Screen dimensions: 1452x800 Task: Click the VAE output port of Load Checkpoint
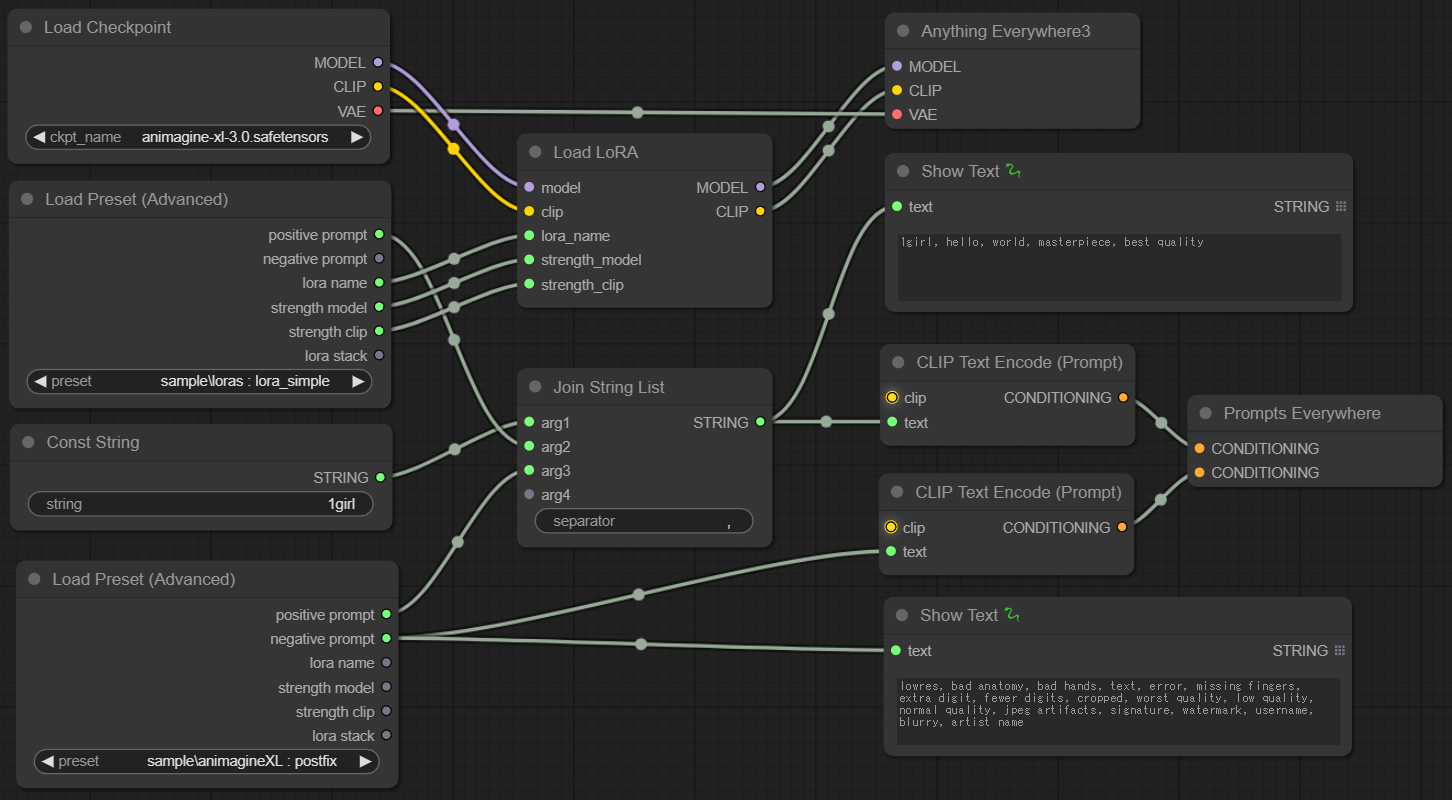click(378, 111)
